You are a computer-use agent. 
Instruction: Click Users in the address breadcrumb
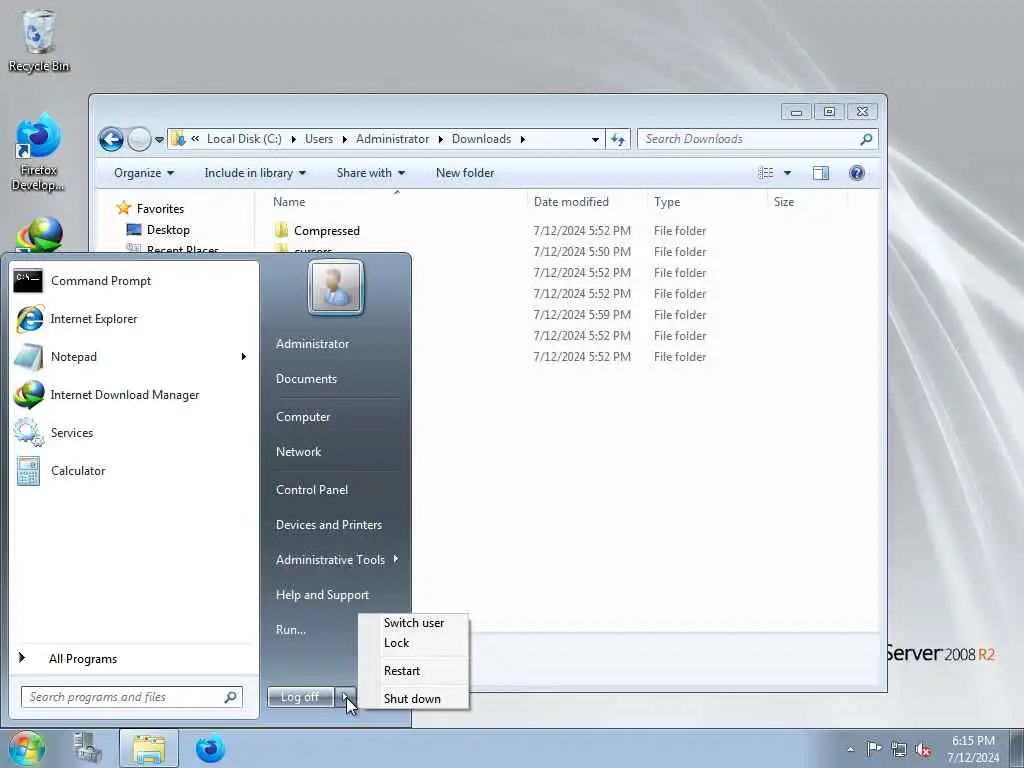coord(319,139)
